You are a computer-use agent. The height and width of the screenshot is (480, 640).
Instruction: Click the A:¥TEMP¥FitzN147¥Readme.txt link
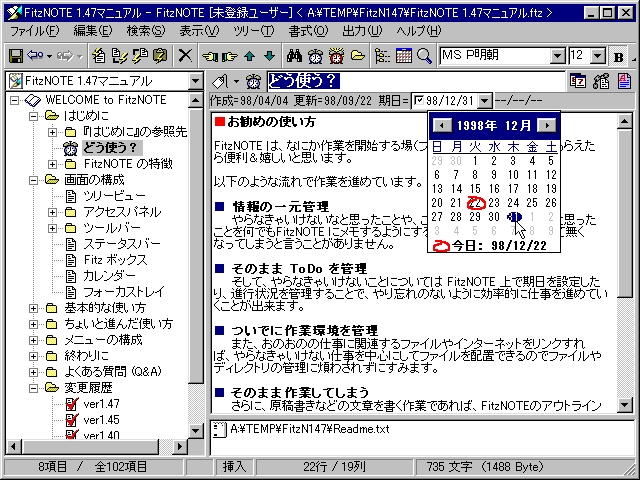(310, 429)
